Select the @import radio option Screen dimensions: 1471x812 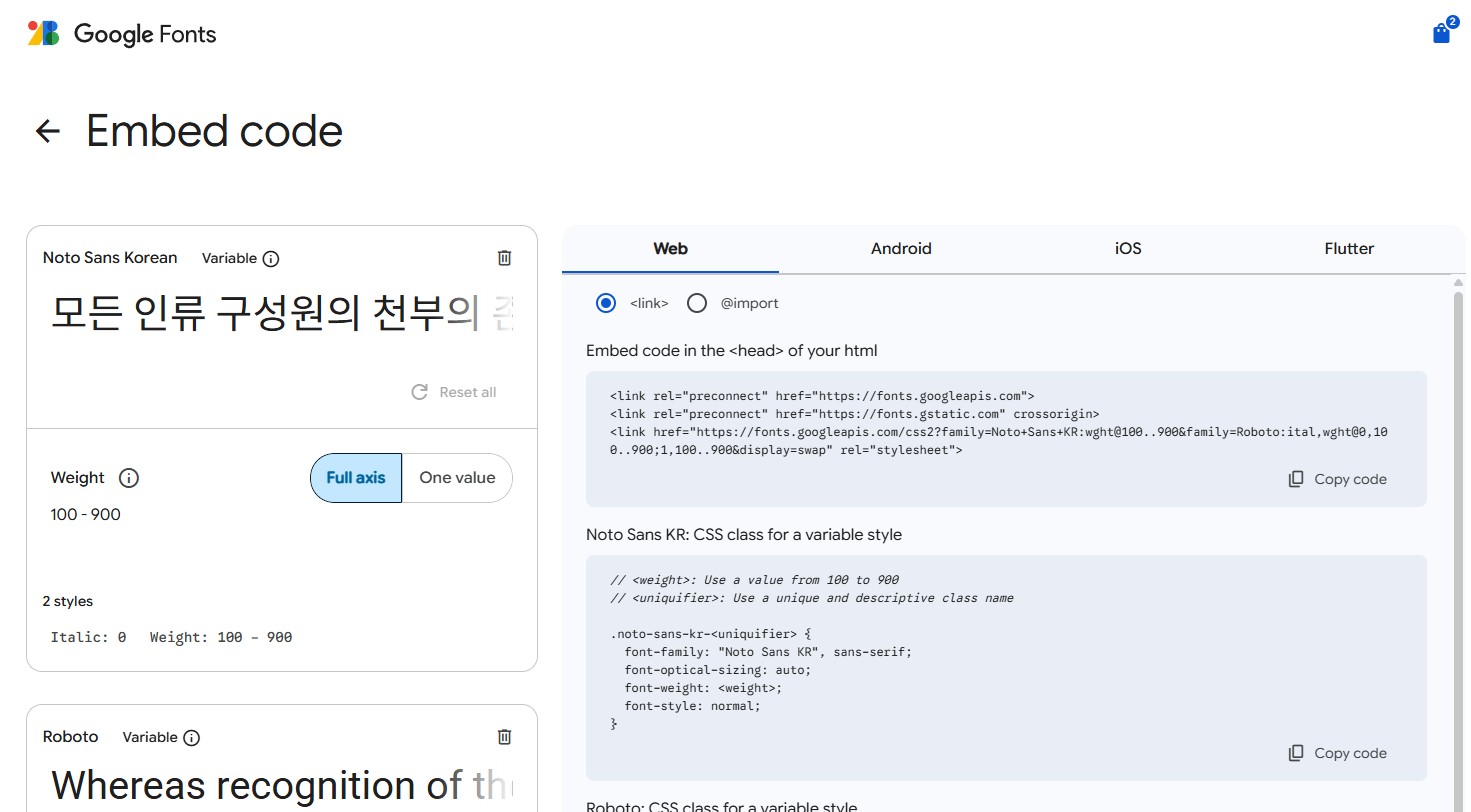697,303
